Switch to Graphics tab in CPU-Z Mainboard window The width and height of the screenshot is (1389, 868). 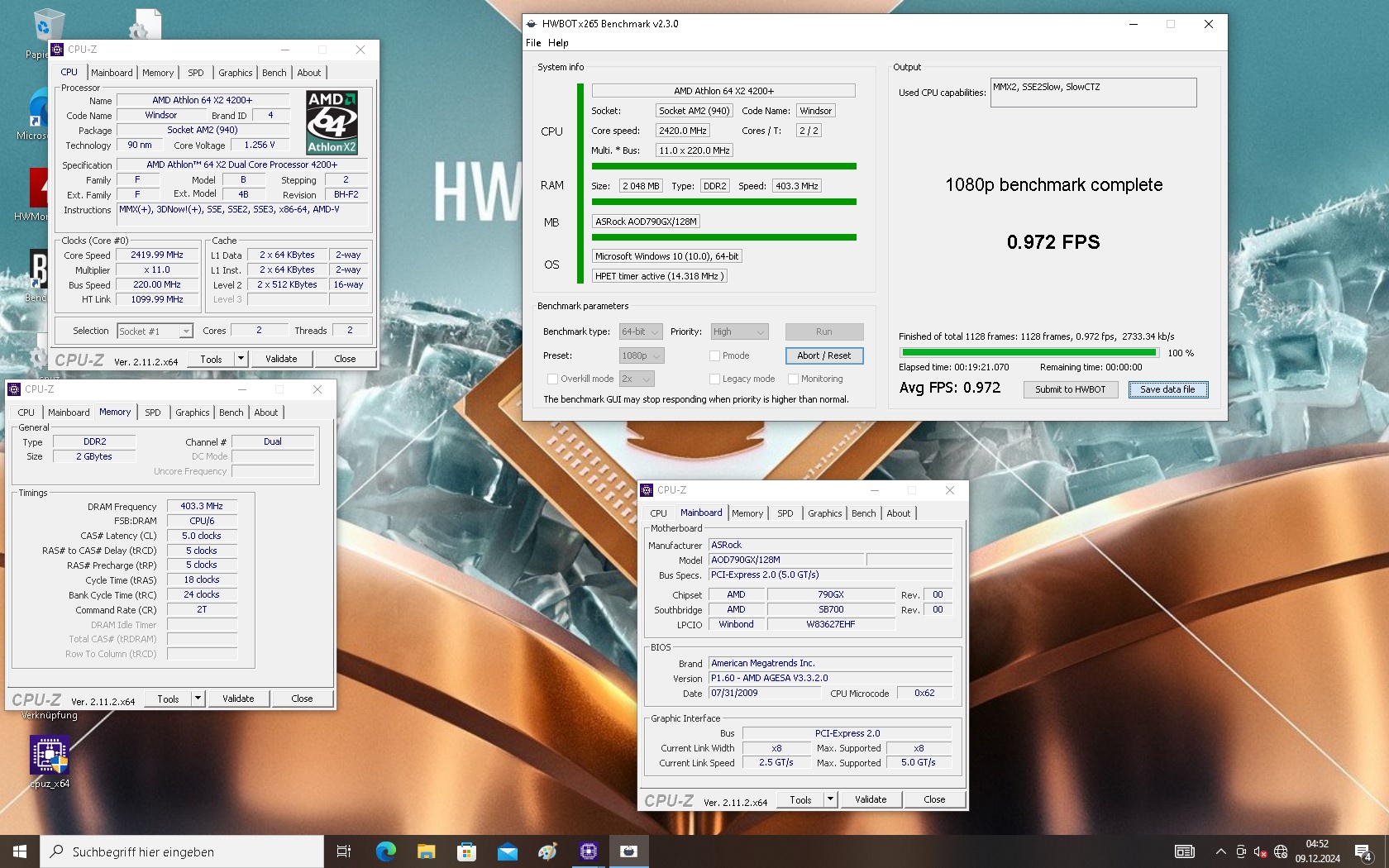(x=825, y=513)
